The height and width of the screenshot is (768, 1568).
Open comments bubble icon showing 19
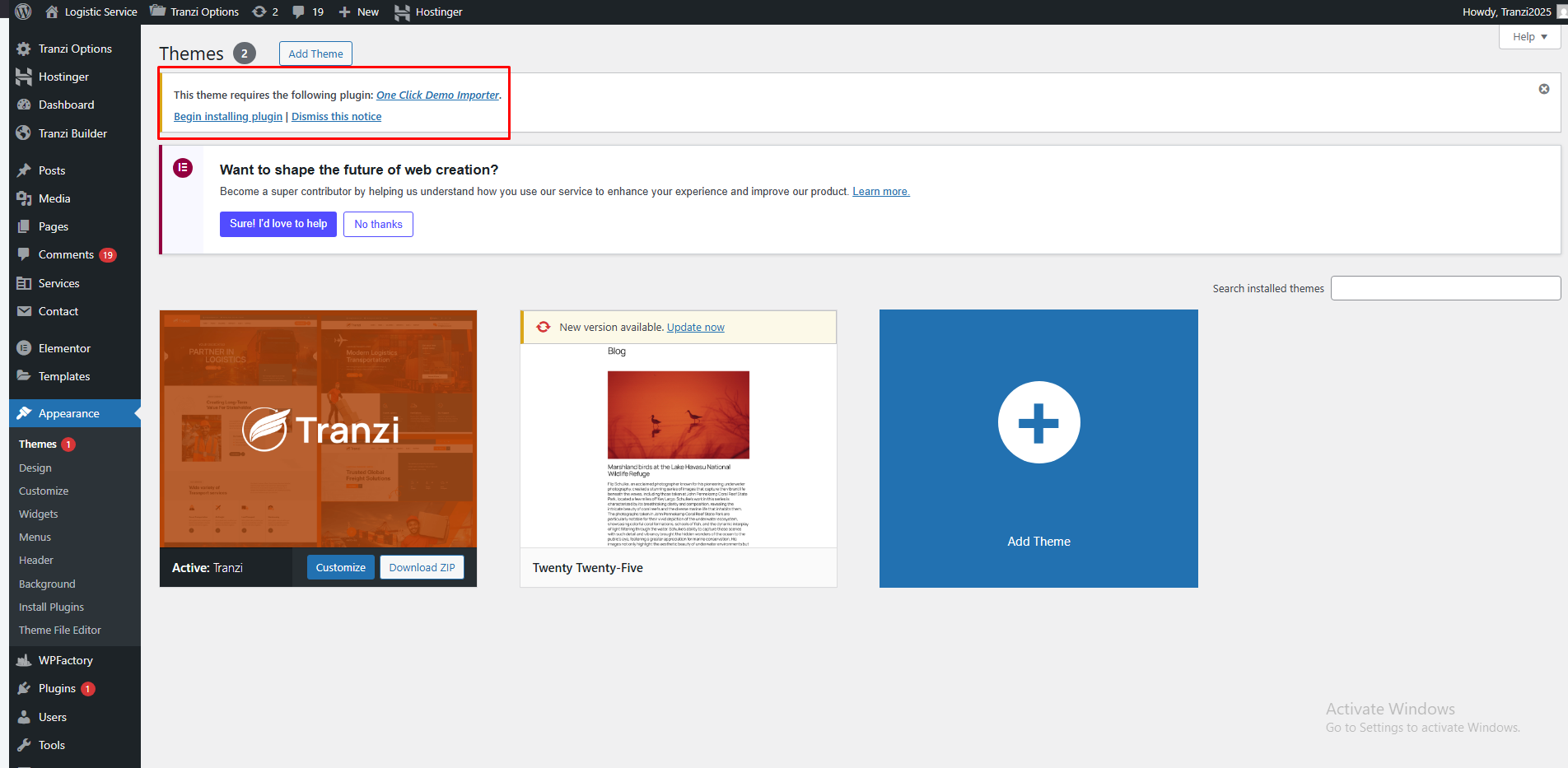307,12
